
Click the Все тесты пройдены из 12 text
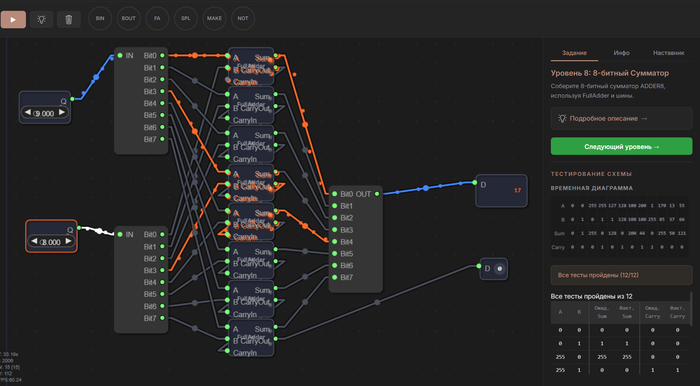[x=591, y=296]
